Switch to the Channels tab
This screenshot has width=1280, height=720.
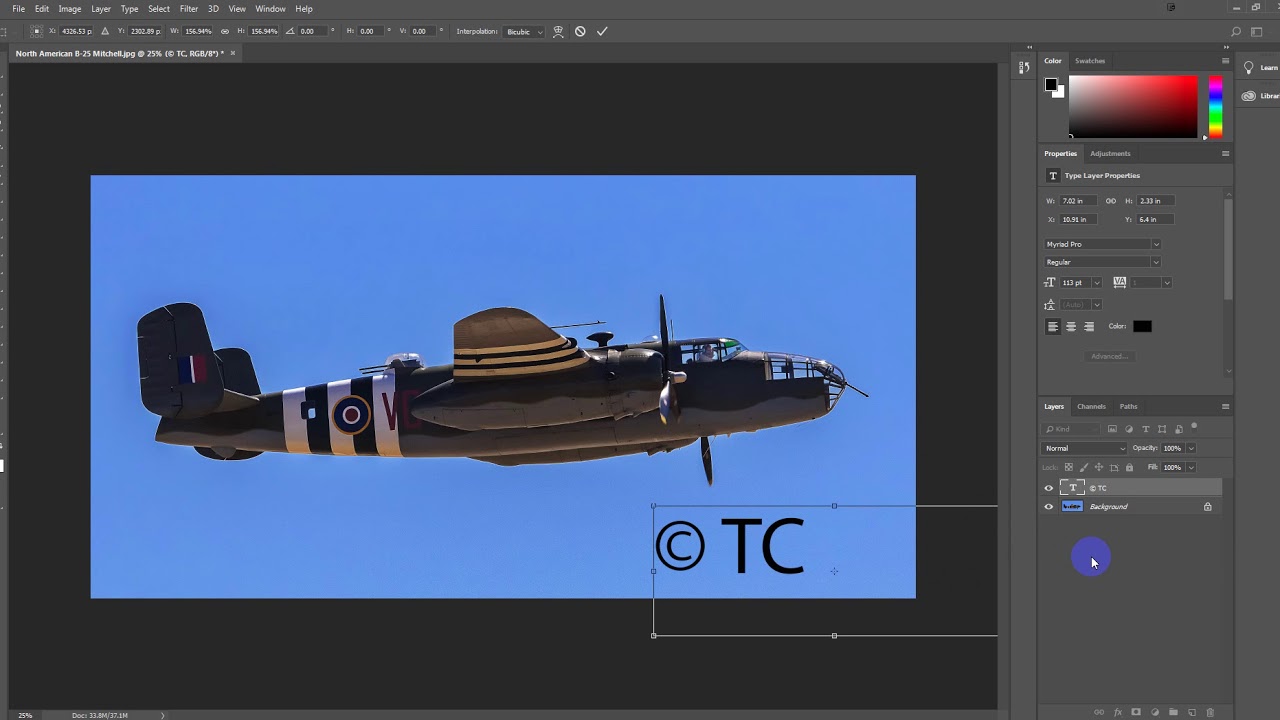click(x=1091, y=407)
